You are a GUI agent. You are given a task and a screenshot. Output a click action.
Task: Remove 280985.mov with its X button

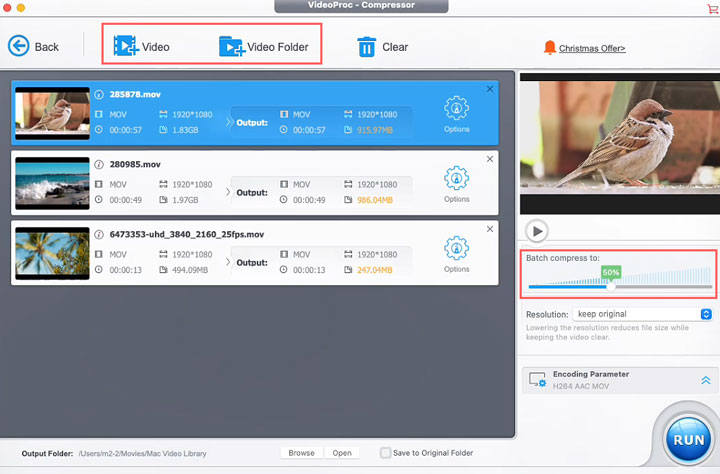pos(490,159)
